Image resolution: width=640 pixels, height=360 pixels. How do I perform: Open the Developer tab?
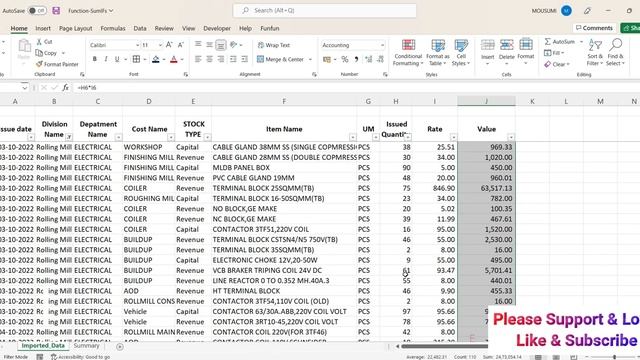point(217,28)
